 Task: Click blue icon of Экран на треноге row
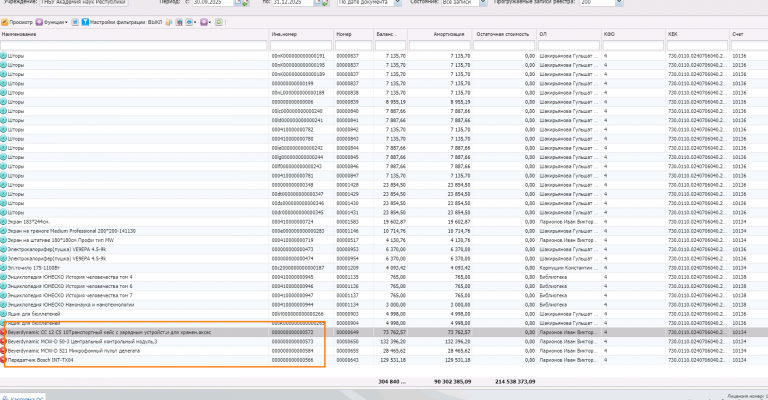(x=3, y=231)
